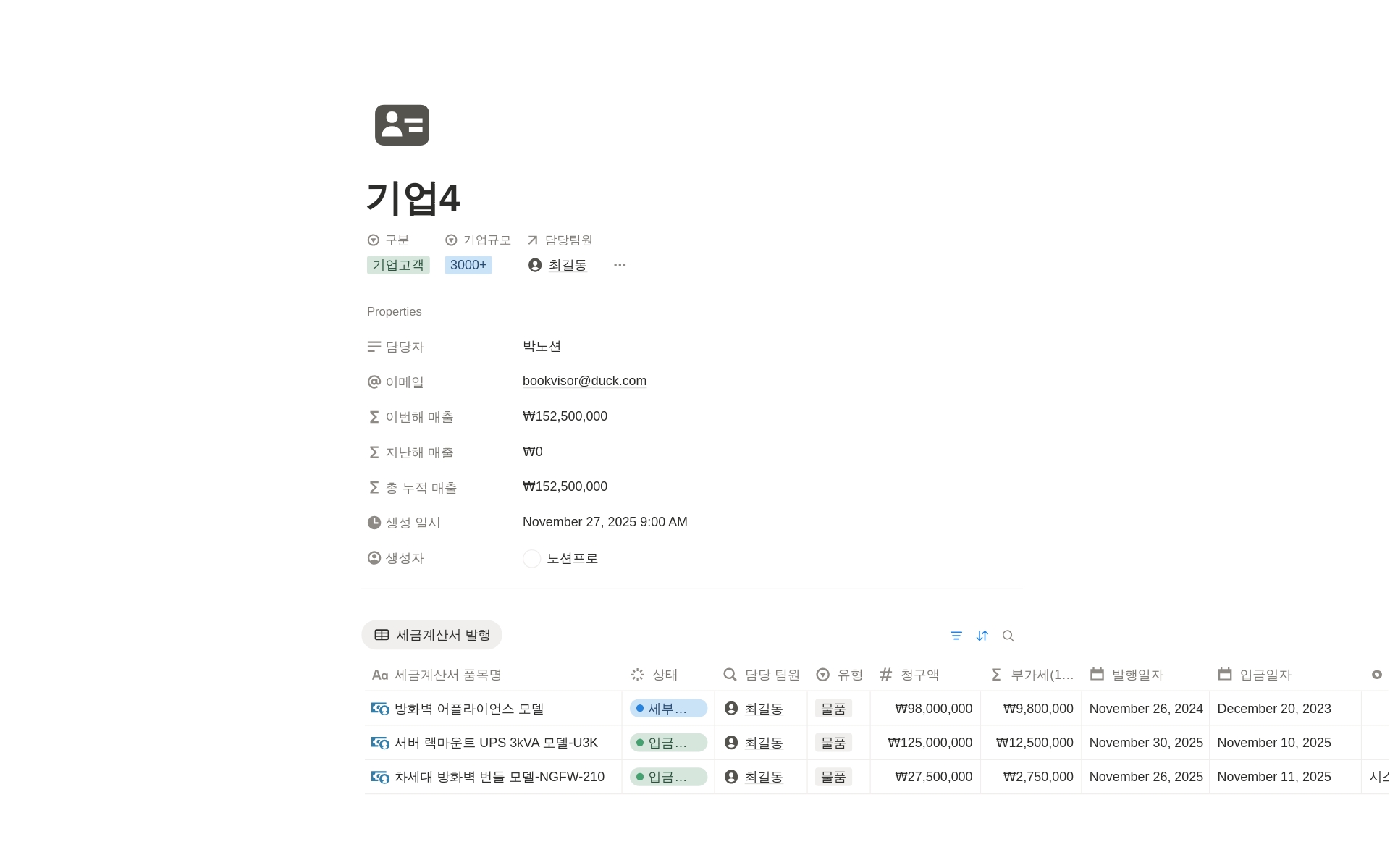Click the Properties section heading

(394, 311)
